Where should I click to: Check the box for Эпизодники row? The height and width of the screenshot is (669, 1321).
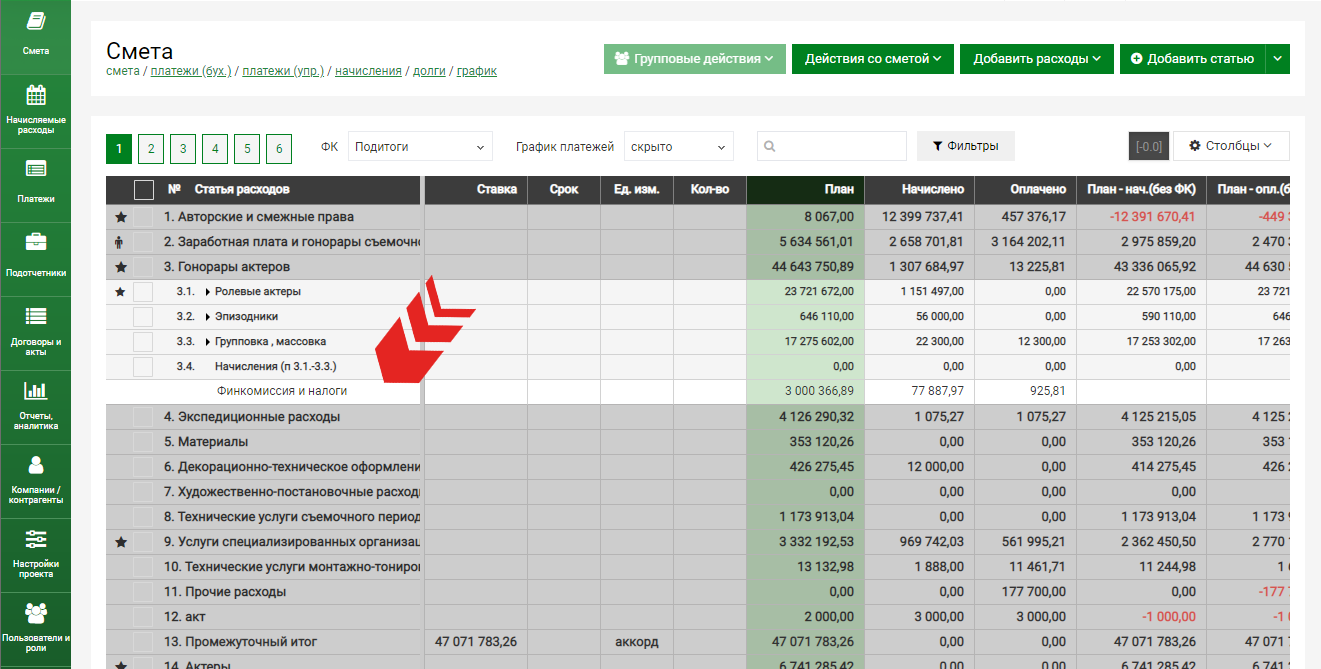tap(143, 317)
